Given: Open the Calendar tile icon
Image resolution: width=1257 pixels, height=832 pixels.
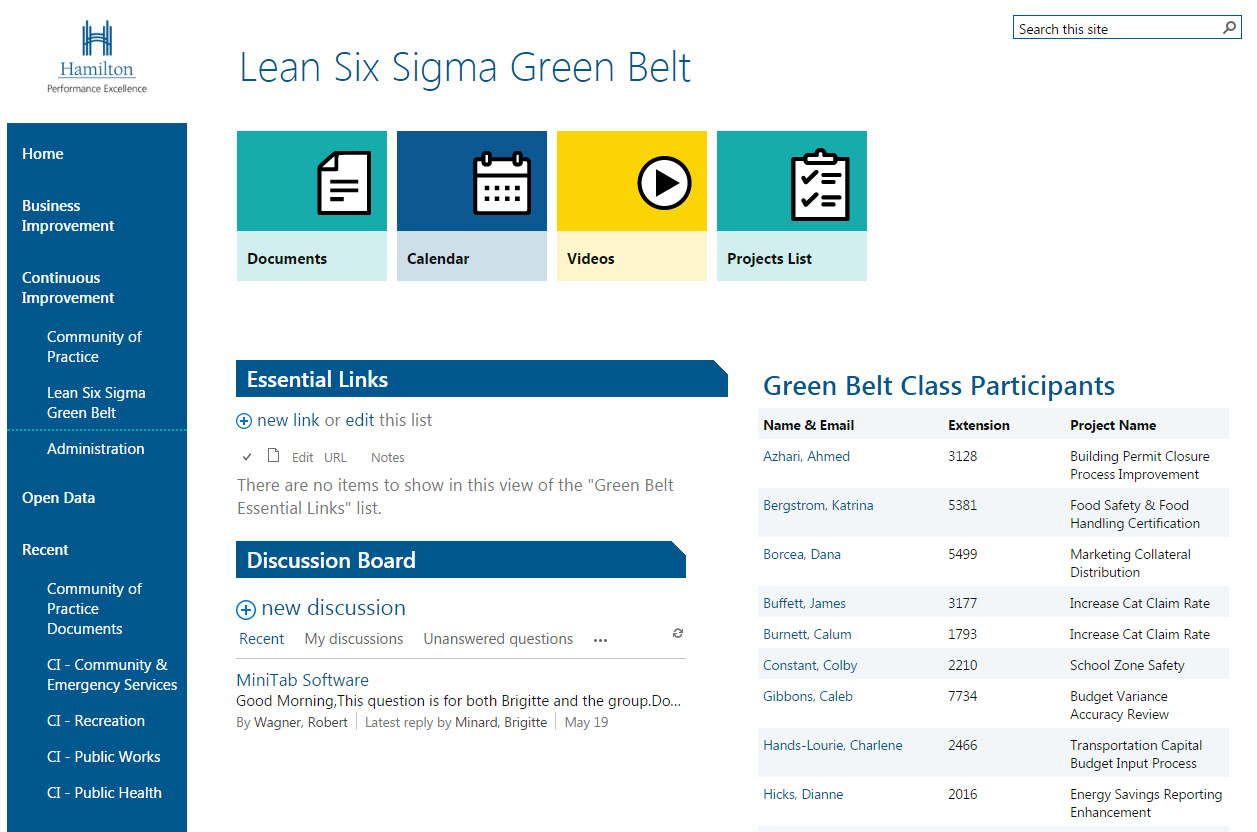Looking at the screenshot, I should pos(501,183).
